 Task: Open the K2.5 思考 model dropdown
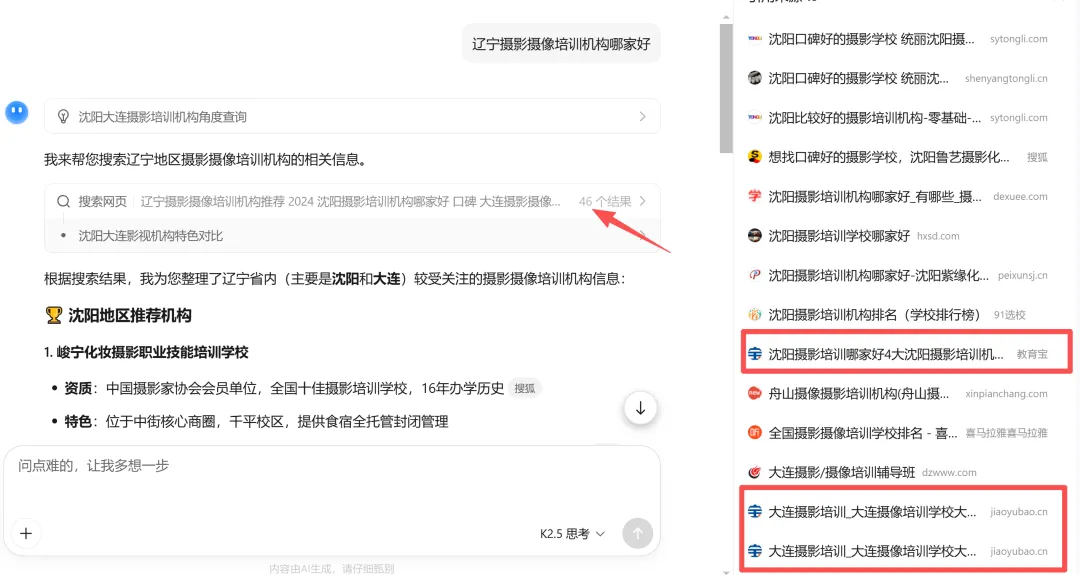coord(572,534)
